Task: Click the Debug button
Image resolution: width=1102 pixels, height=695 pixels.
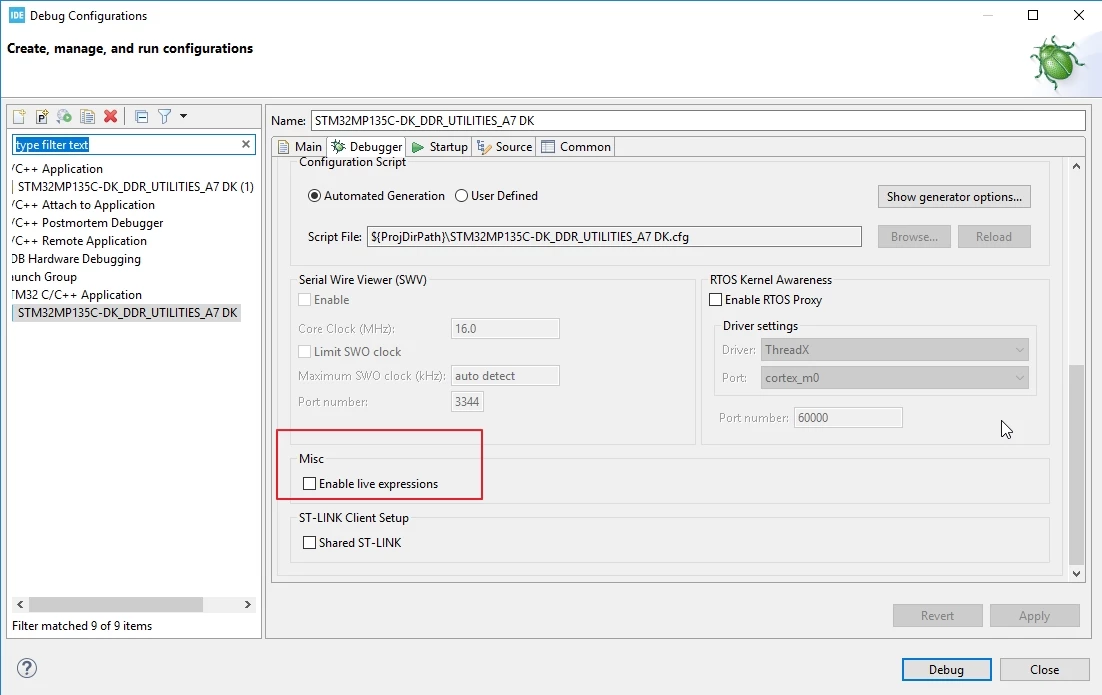Action: pos(946,670)
